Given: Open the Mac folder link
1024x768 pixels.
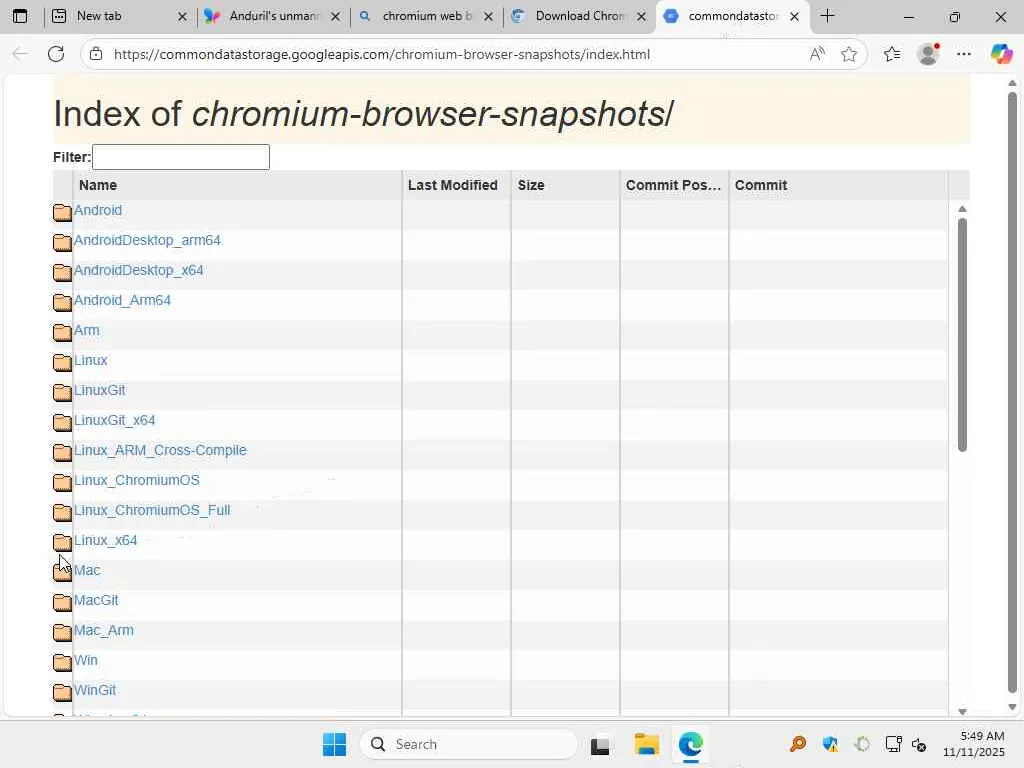Looking at the screenshot, I should [88, 571].
